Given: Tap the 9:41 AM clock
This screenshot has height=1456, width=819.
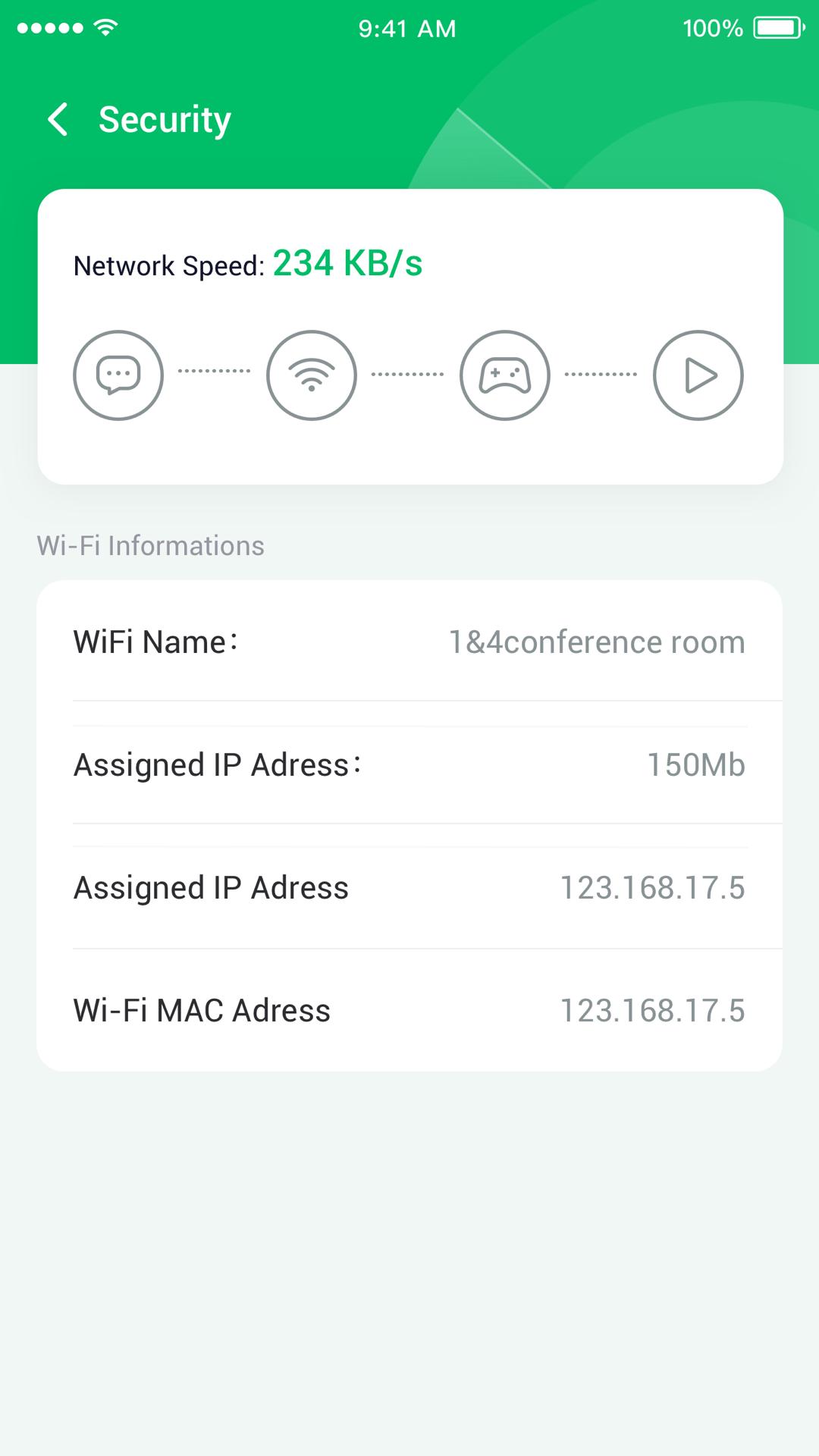Looking at the screenshot, I should [407, 29].
